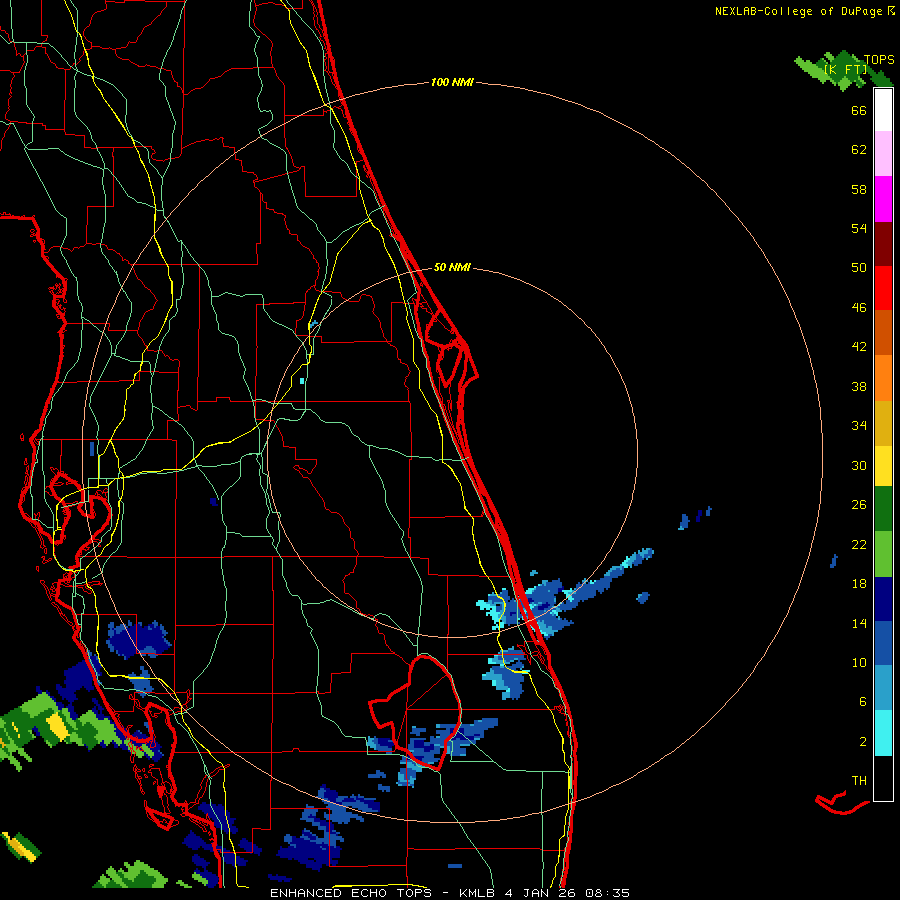Click the NEXLAB-College of DuPage credit text
Image resolution: width=900 pixels, height=900 pixels.
[x=804, y=11]
